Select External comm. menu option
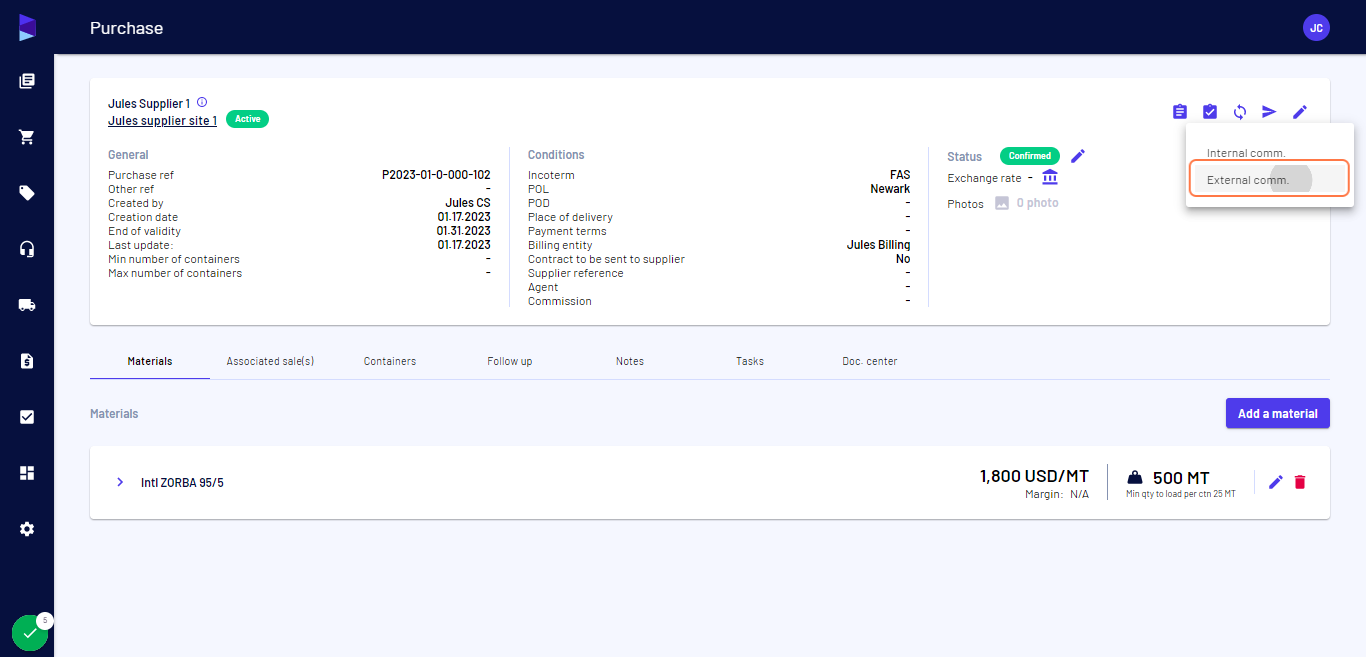 coord(1270,180)
